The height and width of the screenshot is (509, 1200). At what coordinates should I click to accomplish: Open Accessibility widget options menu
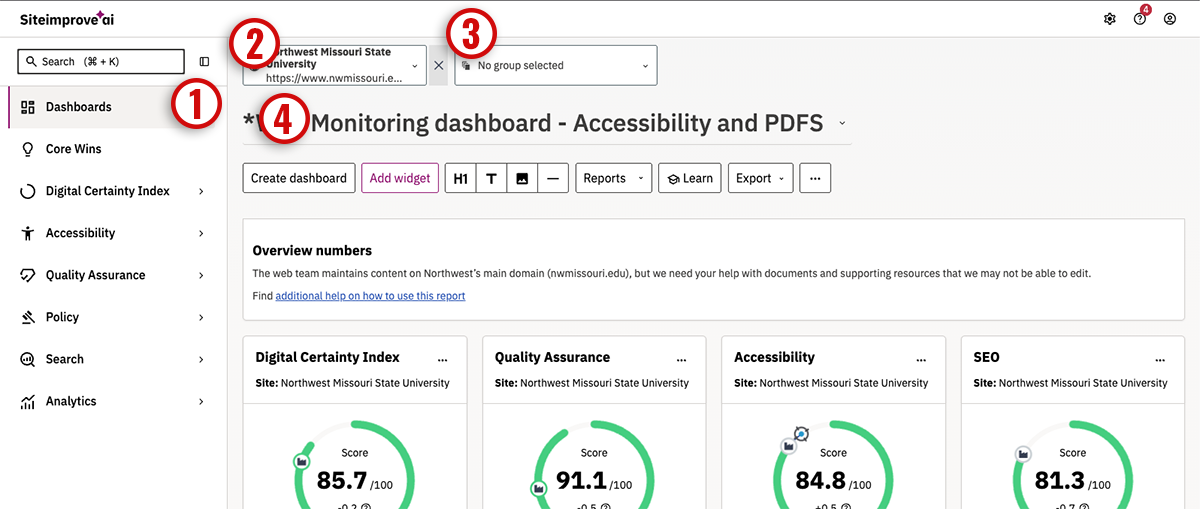tap(921, 358)
